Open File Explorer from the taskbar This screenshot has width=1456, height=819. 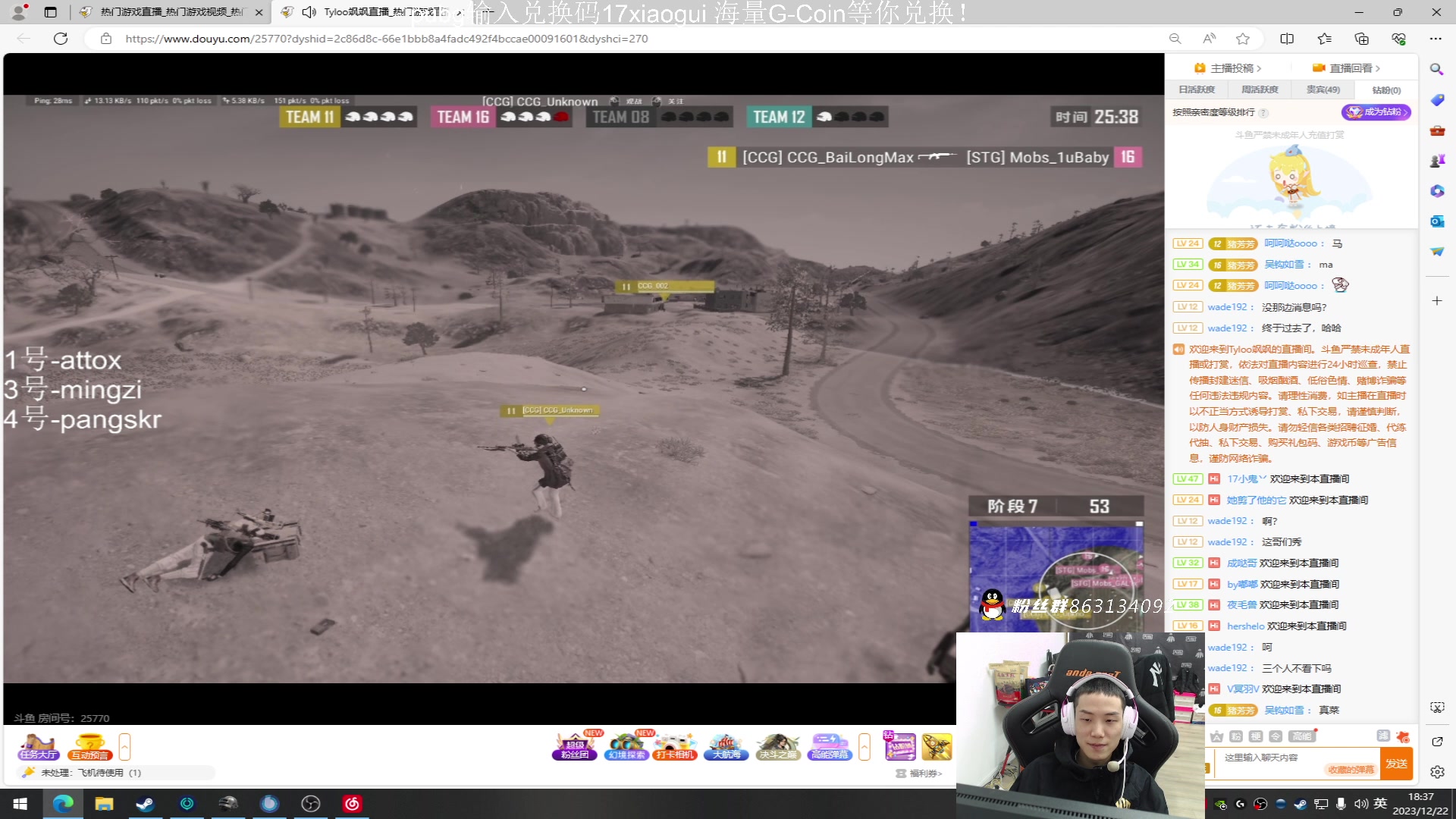pyautogui.click(x=104, y=804)
